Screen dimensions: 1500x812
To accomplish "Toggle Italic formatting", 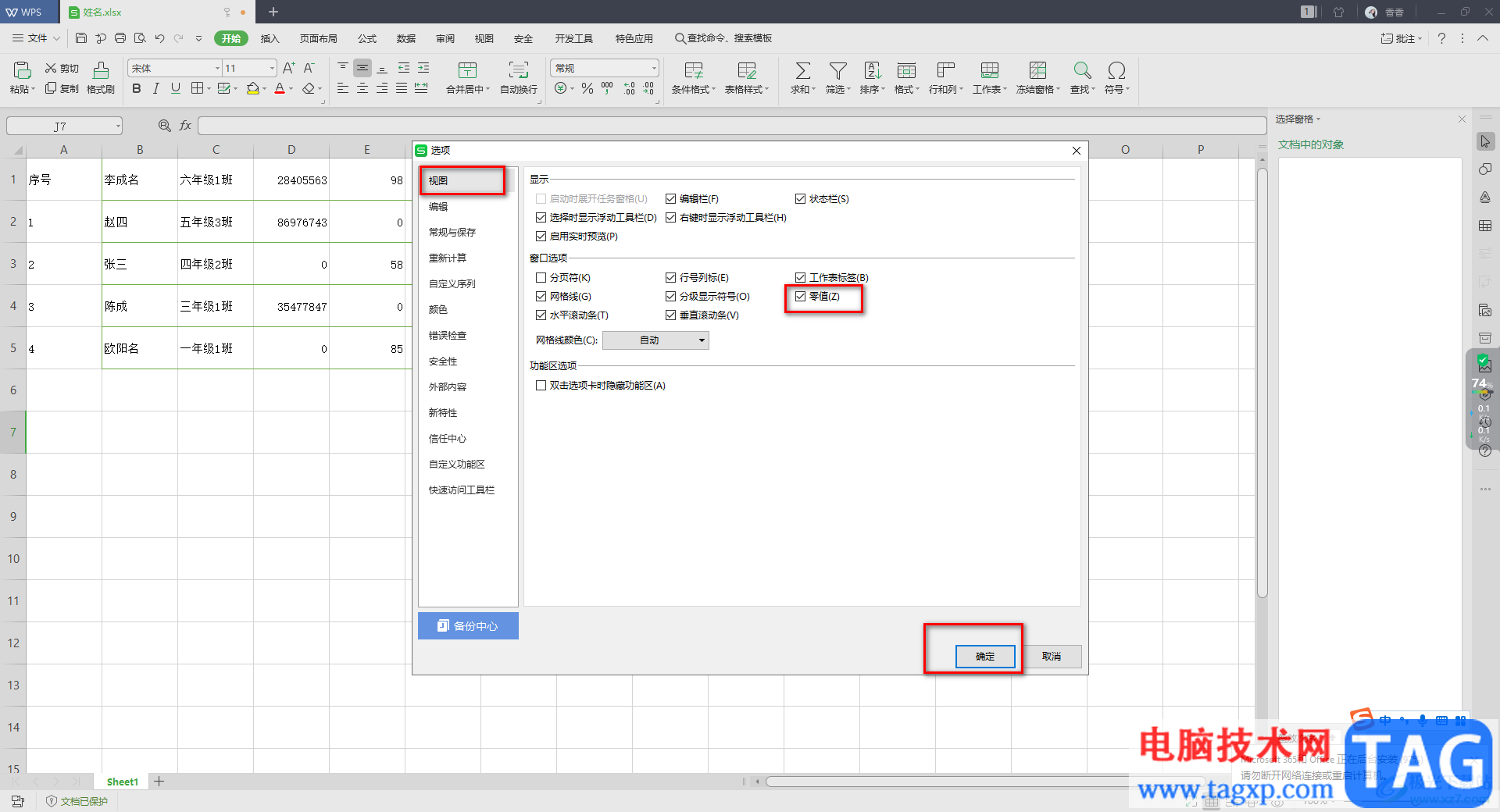I will pyautogui.click(x=156, y=88).
